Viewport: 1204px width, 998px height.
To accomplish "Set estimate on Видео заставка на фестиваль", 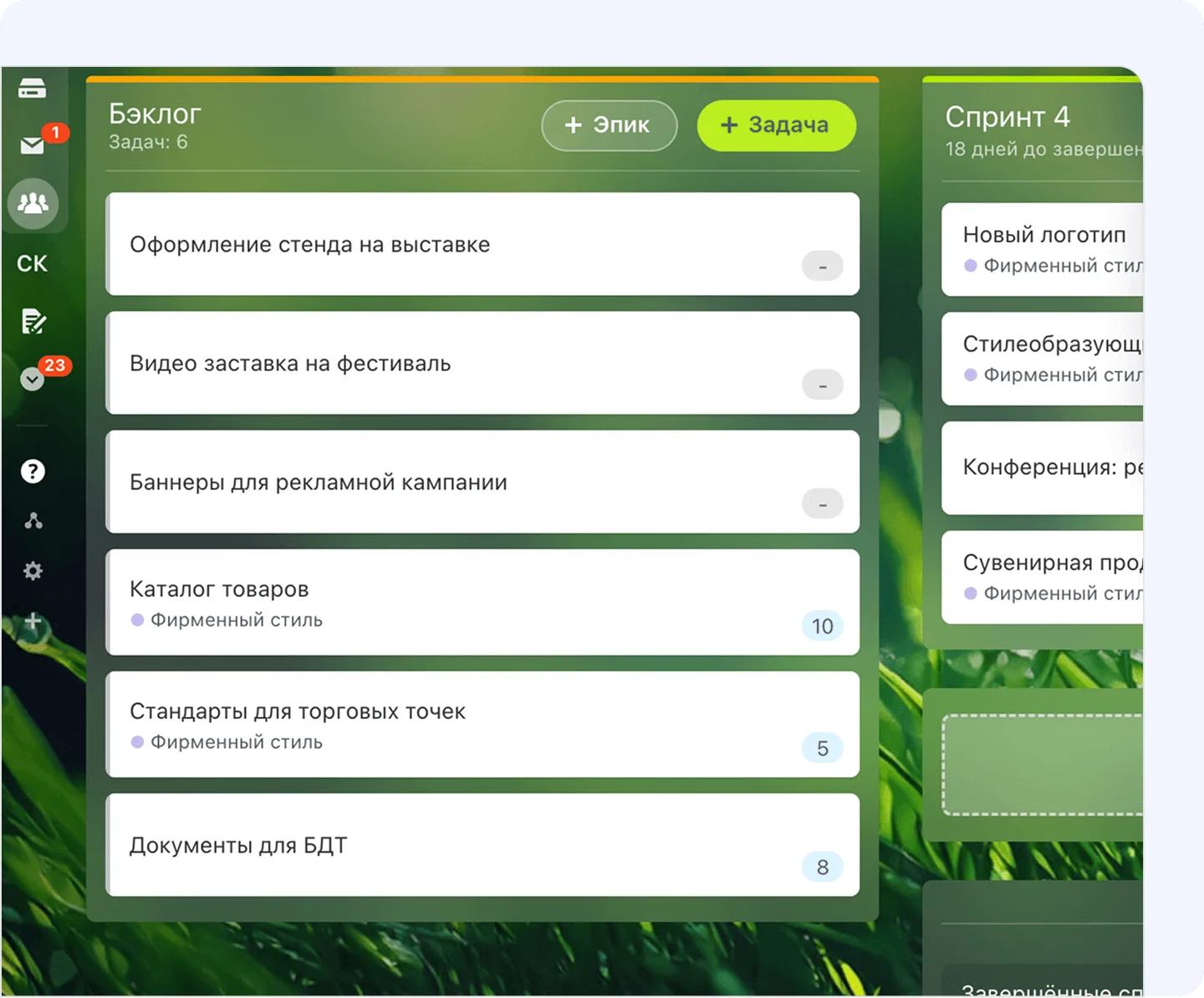I will (822, 385).
